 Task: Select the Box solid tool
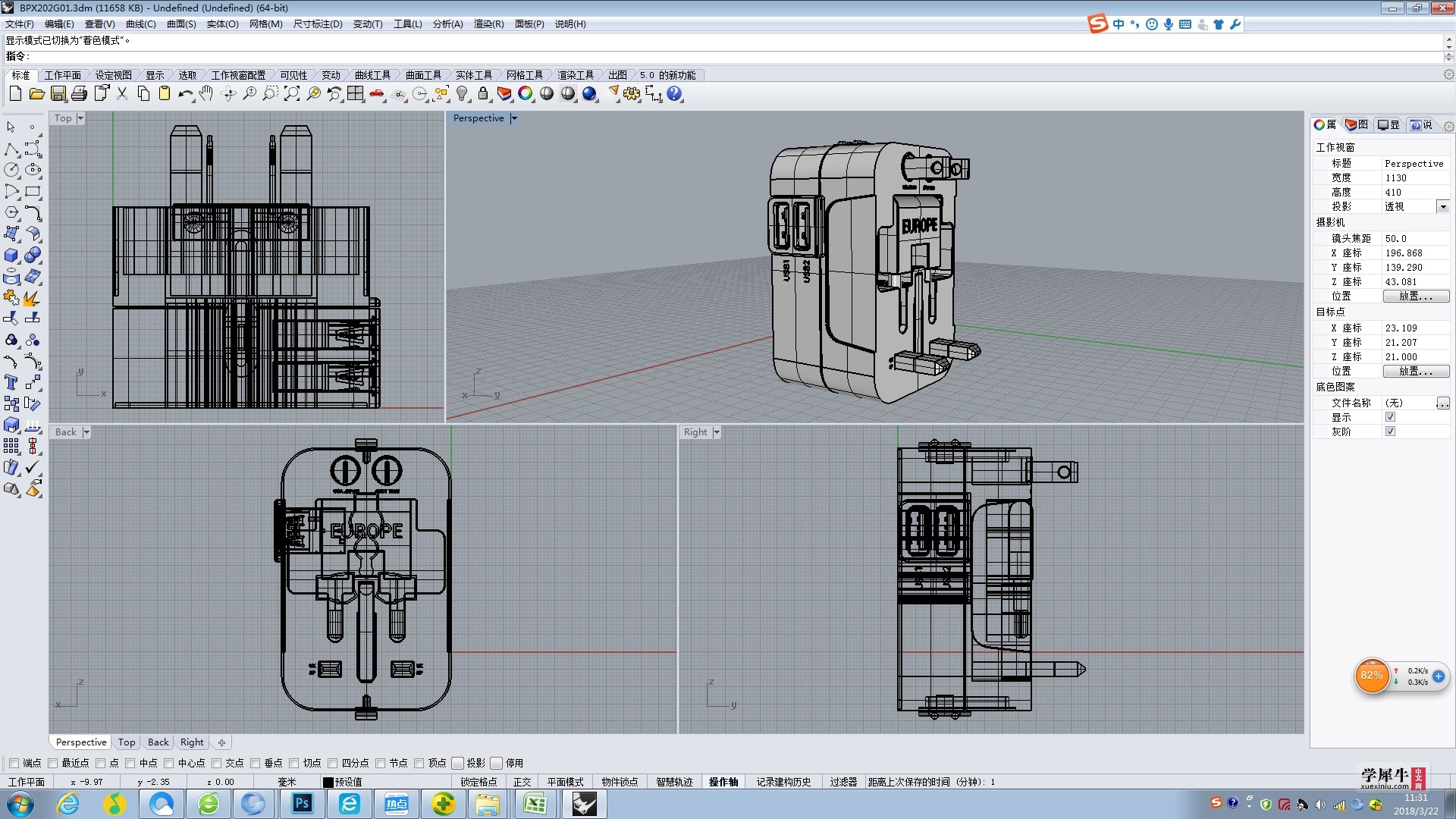coord(11,255)
